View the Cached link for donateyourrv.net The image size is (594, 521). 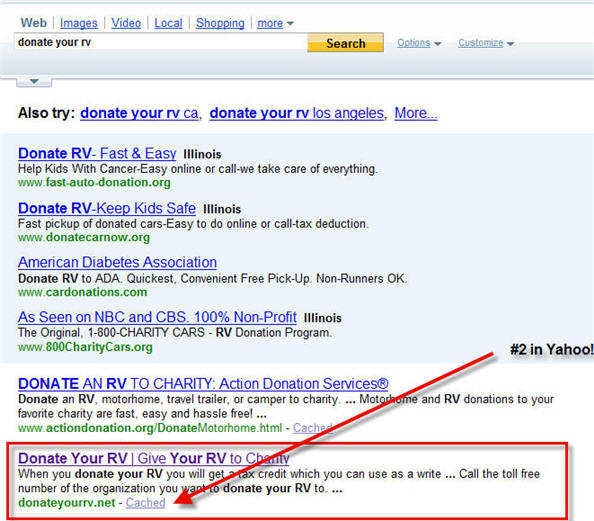click(145, 502)
